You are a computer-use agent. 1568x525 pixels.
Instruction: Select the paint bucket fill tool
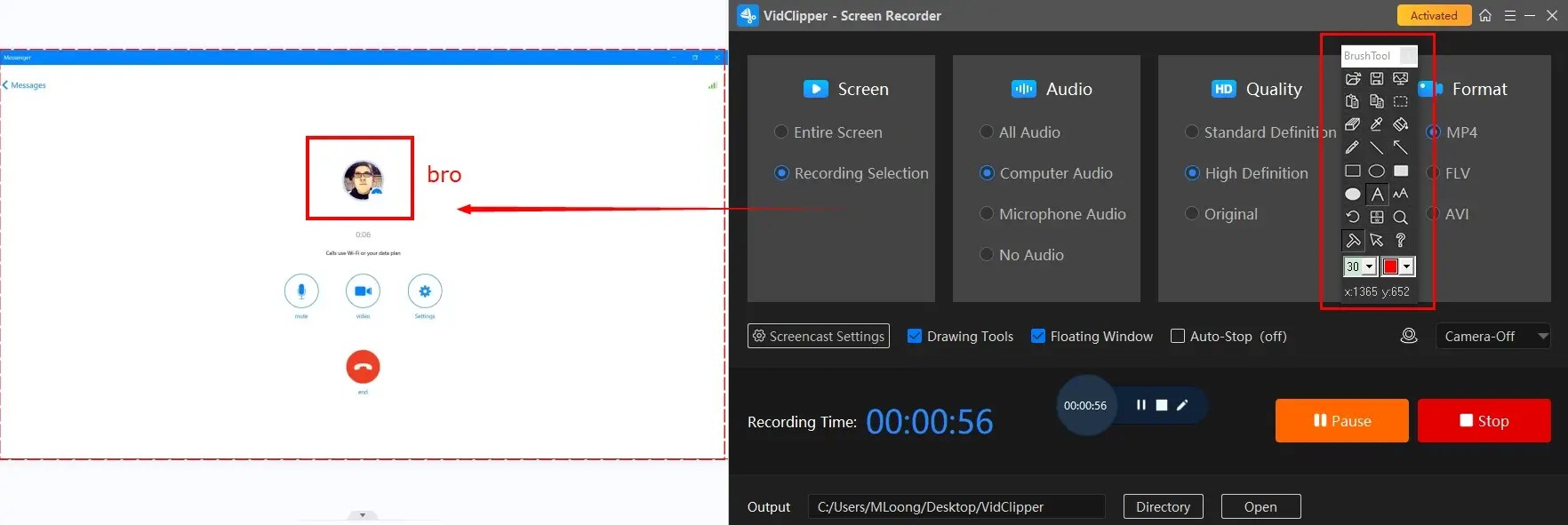point(1401,124)
